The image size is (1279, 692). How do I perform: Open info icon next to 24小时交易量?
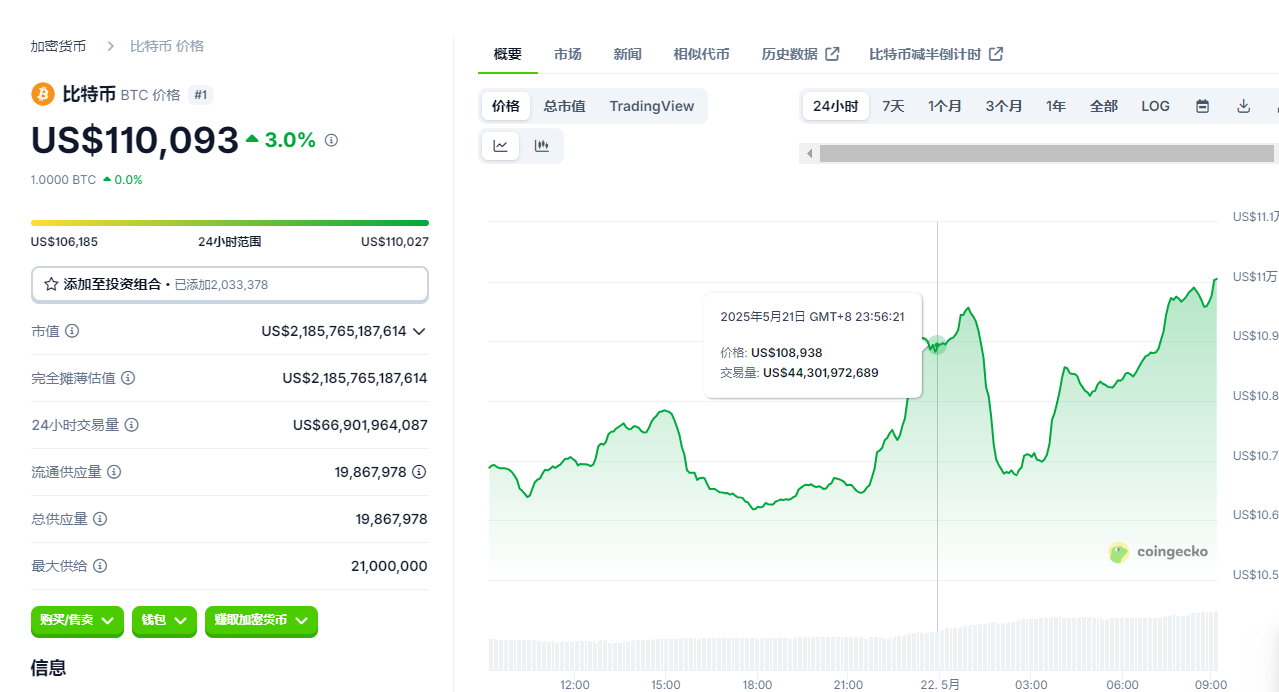131,425
